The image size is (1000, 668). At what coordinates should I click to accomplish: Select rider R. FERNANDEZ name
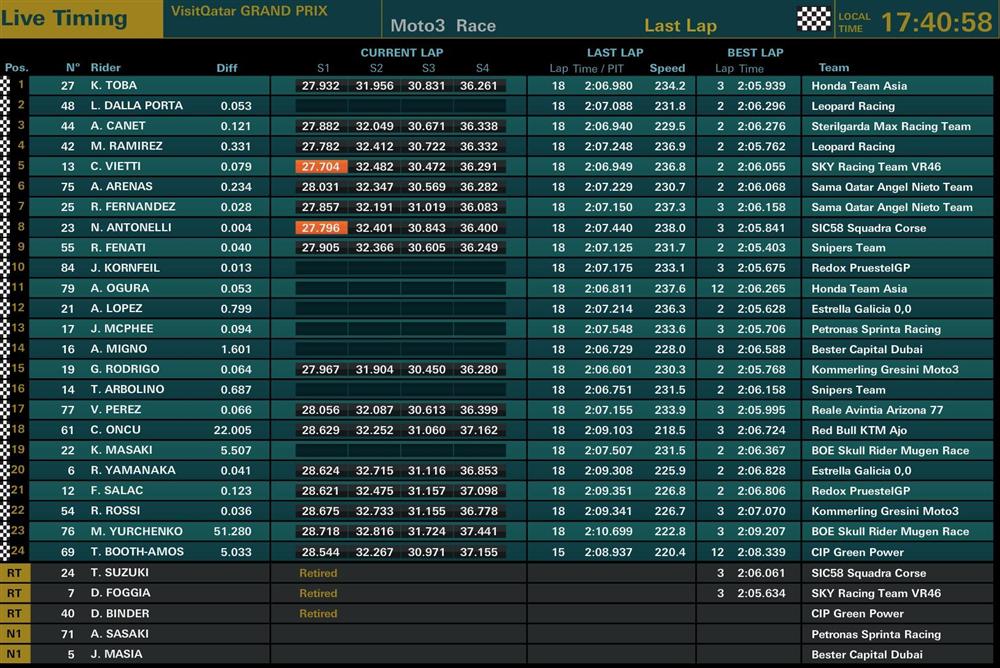pyautogui.click(x=133, y=207)
